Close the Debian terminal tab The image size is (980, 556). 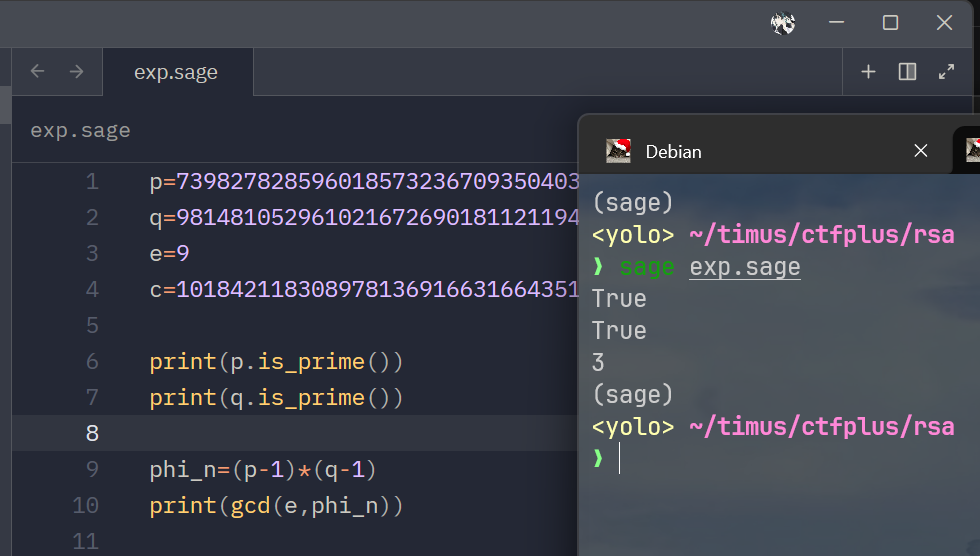point(921,151)
